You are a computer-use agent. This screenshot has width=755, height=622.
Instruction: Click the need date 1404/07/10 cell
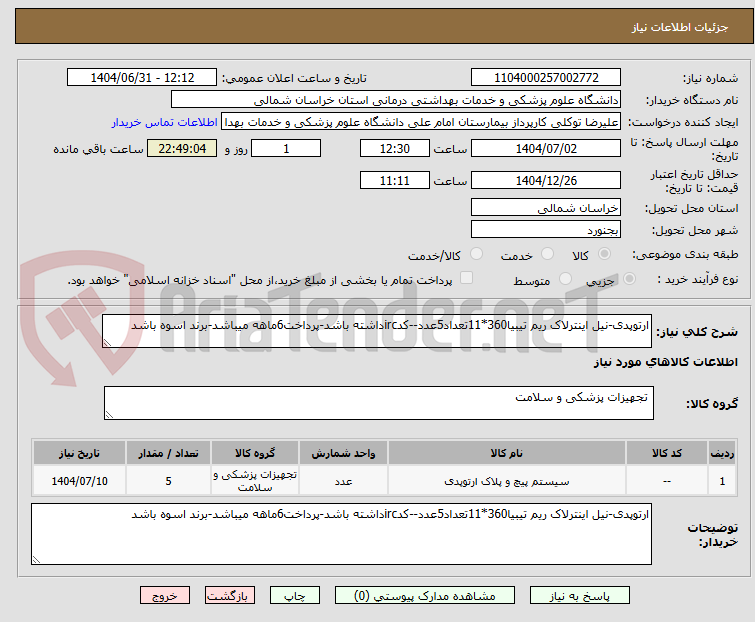click(79, 480)
